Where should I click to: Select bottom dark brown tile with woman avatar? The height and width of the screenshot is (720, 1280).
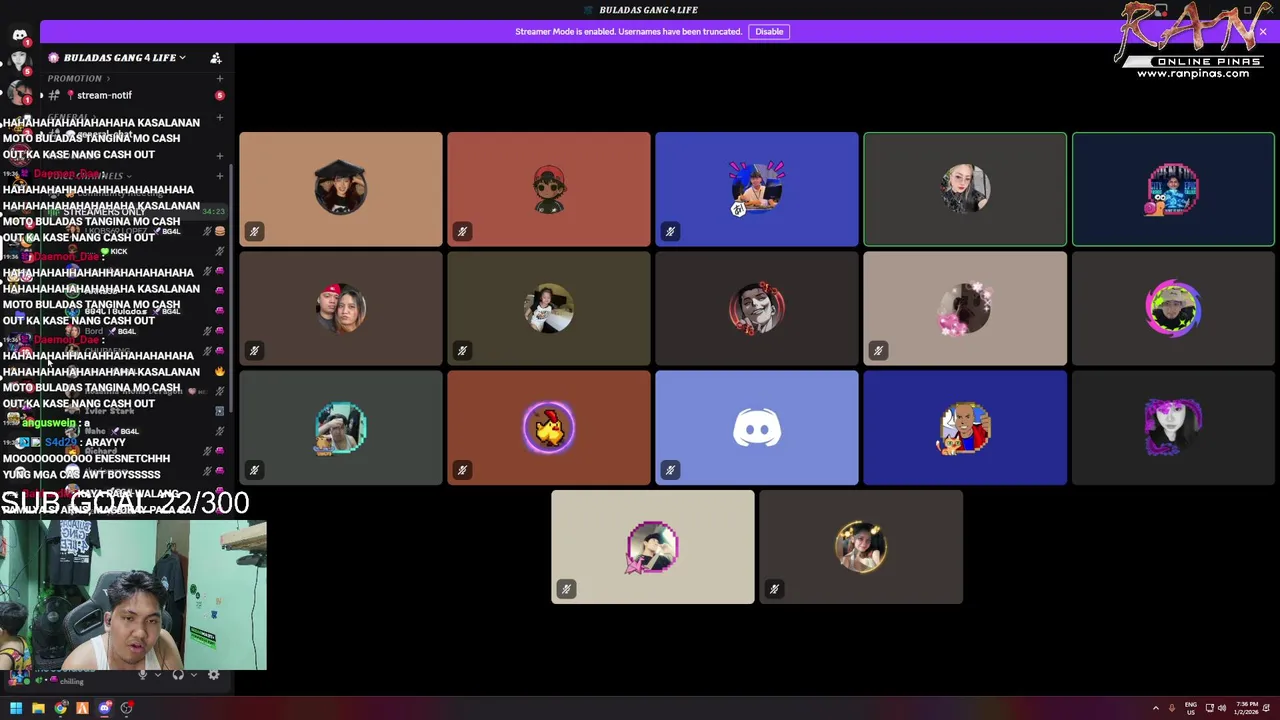tap(861, 547)
